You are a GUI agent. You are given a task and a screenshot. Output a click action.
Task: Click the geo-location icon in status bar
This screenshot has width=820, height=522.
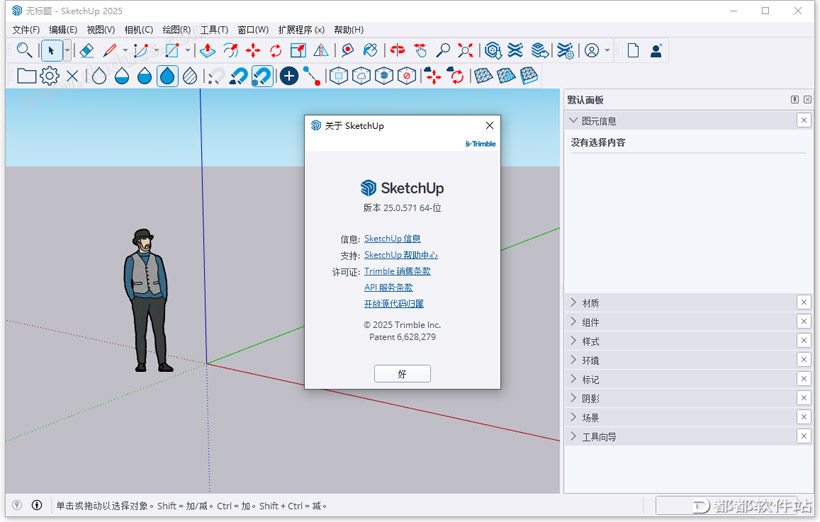[17, 505]
